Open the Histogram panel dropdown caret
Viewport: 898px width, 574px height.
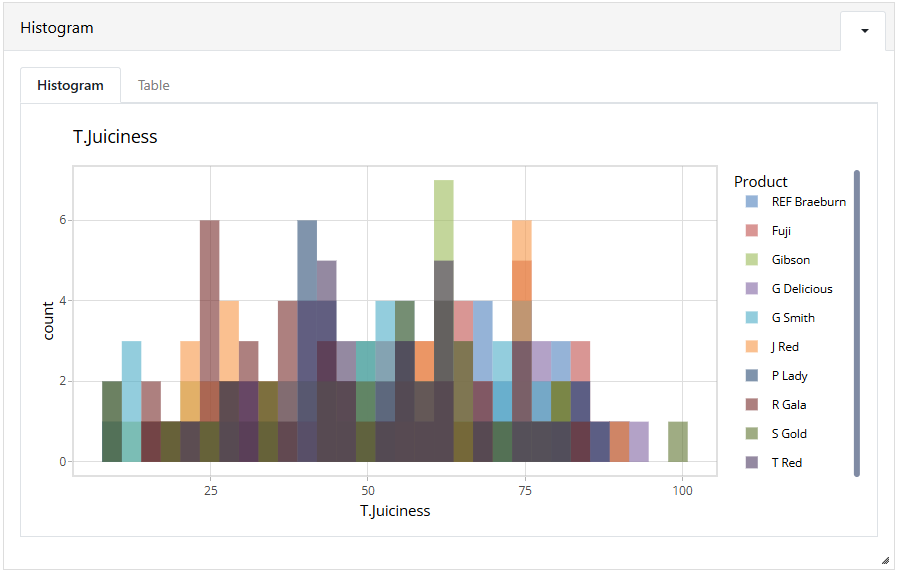click(x=864, y=31)
